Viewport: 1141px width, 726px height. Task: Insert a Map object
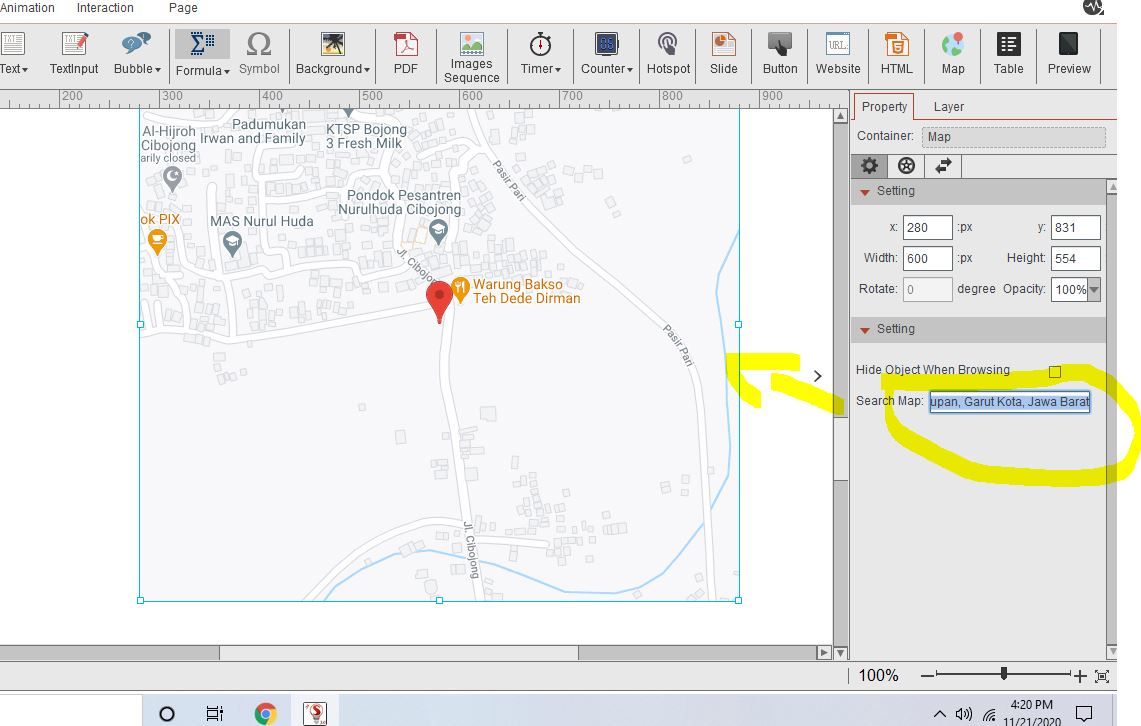tap(953, 53)
